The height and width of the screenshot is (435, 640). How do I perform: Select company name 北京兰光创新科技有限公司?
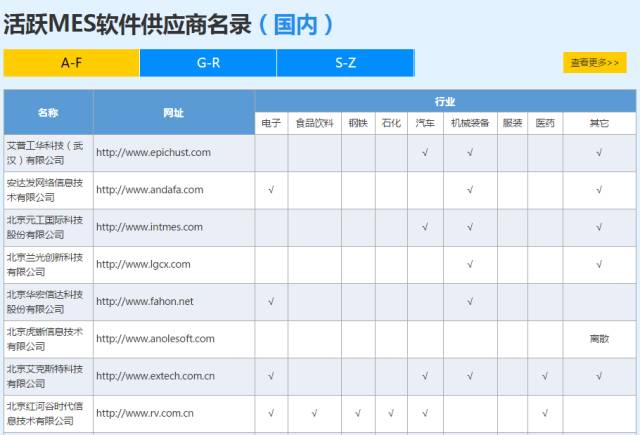pos(48,264)
